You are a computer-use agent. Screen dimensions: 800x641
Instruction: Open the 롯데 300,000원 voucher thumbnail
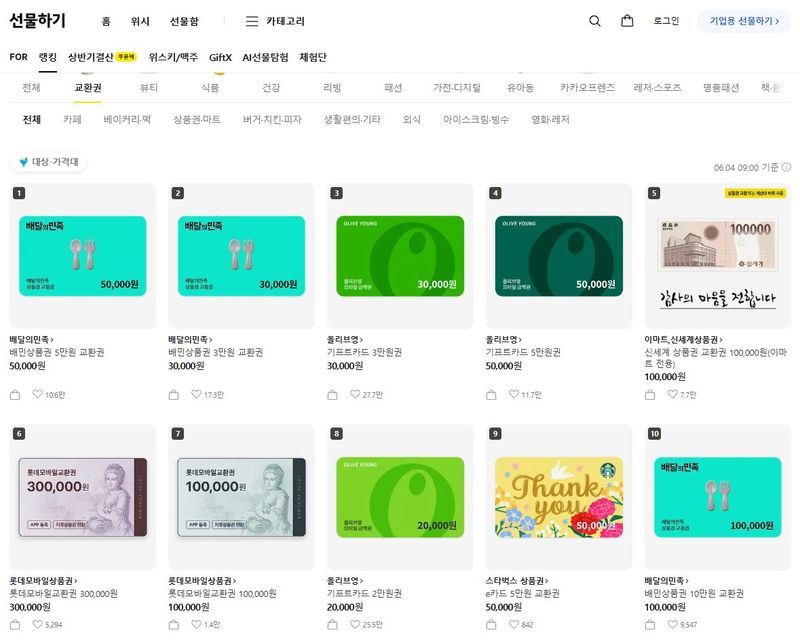click(83, 497)
